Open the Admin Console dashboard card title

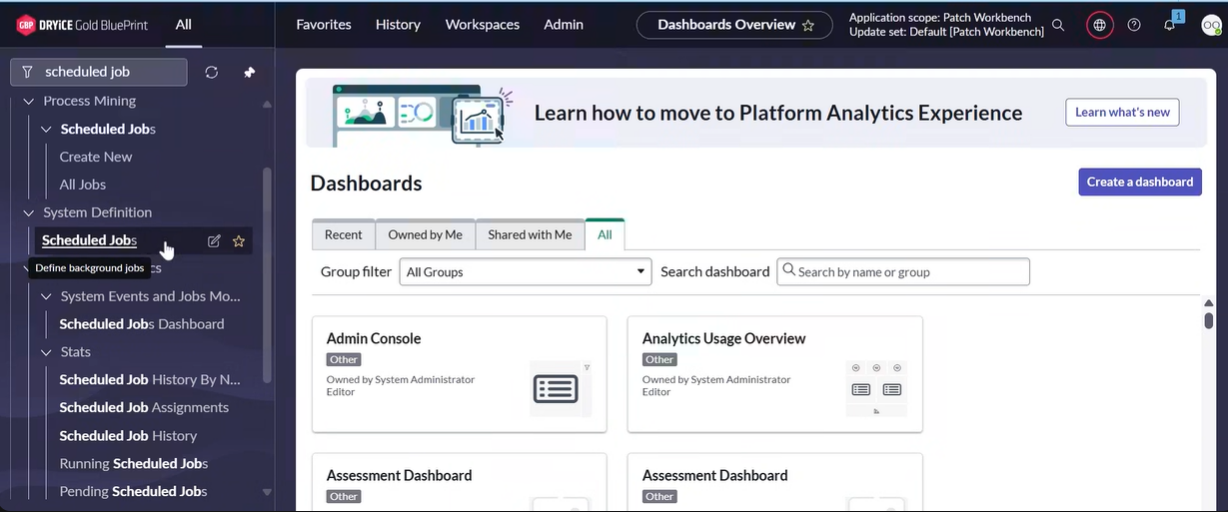click(374, 338)
